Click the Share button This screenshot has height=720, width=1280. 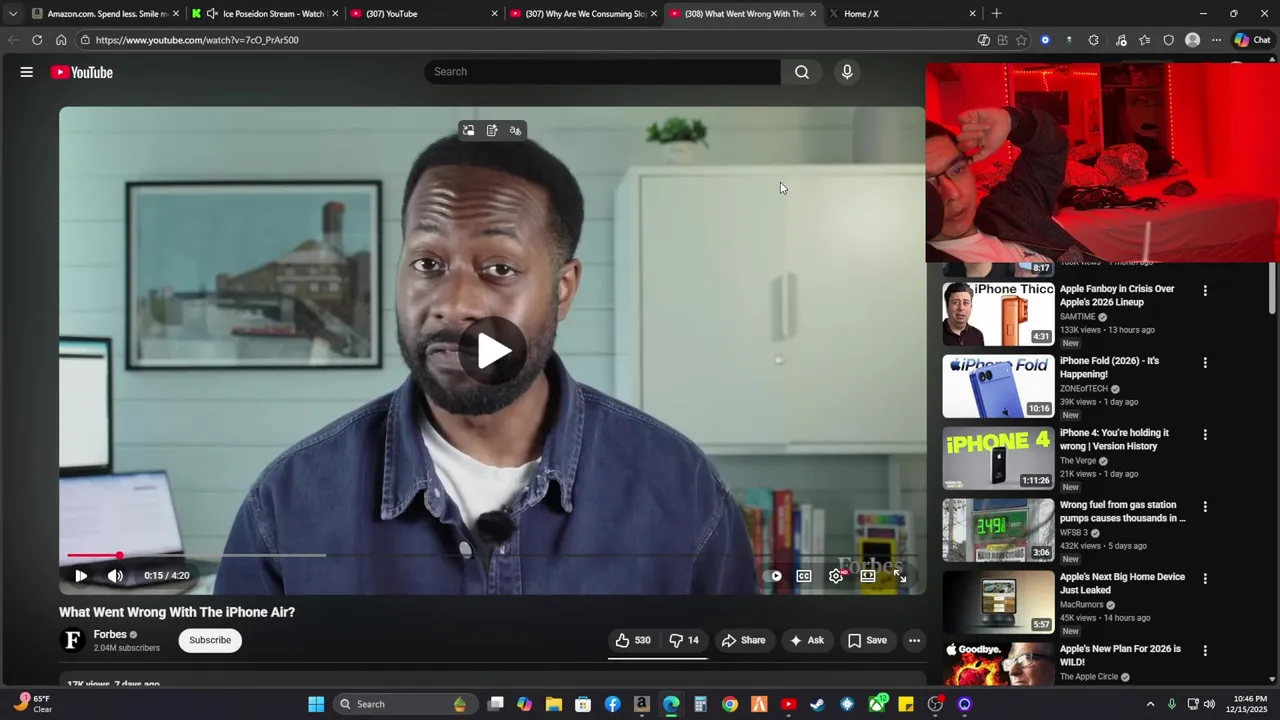pyautogui.click(x=743, y=640)
